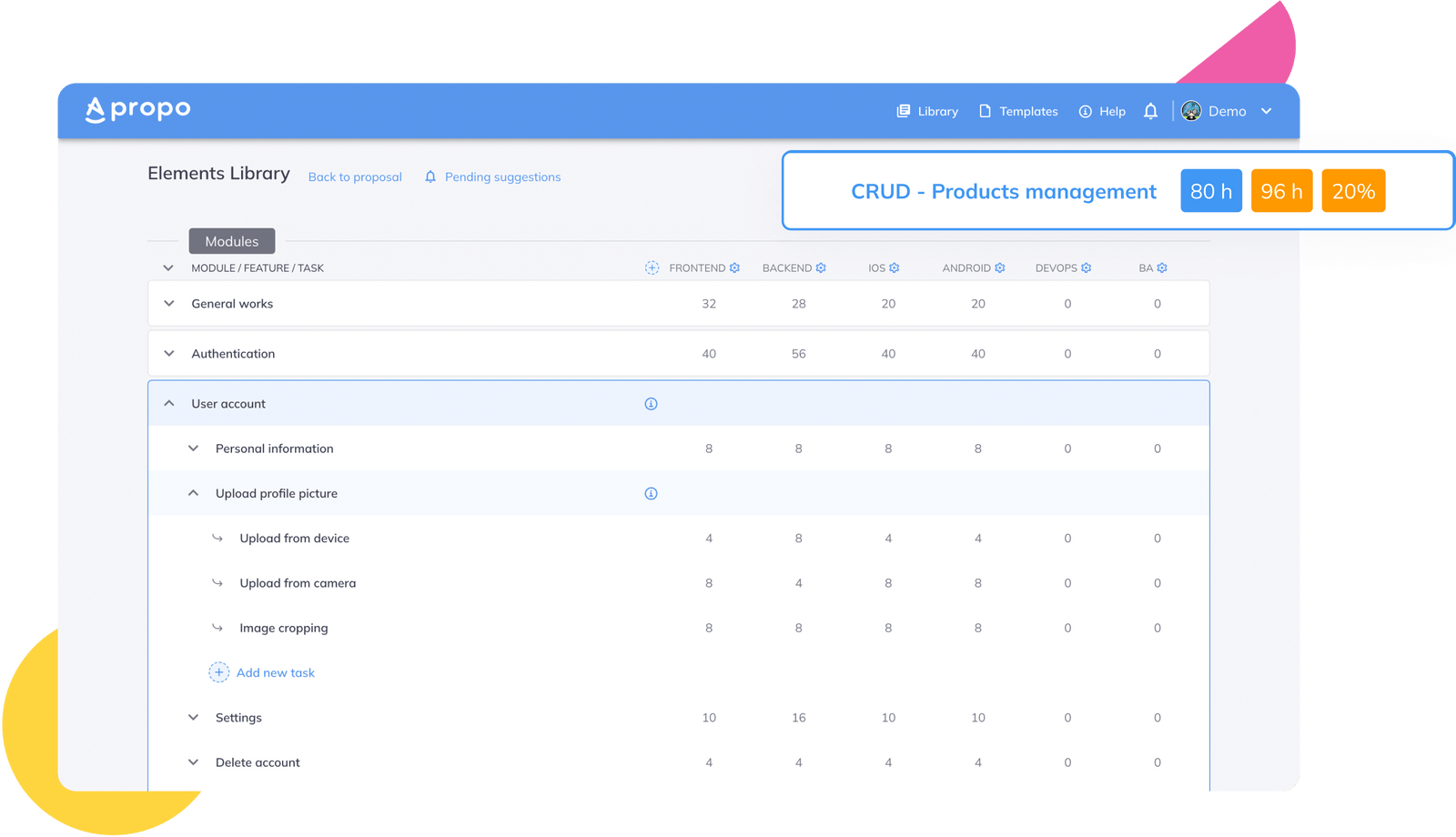Click the Library book icon

(903, 111)
